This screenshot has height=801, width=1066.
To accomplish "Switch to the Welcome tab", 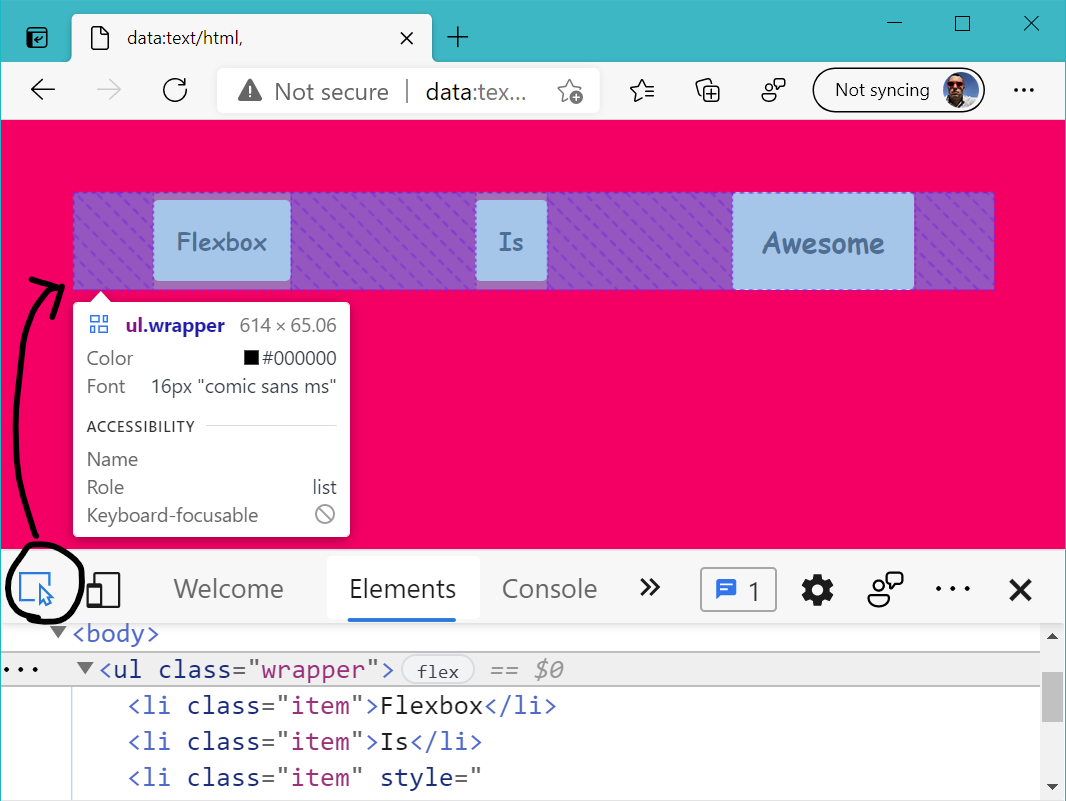I will coord(228,590).
